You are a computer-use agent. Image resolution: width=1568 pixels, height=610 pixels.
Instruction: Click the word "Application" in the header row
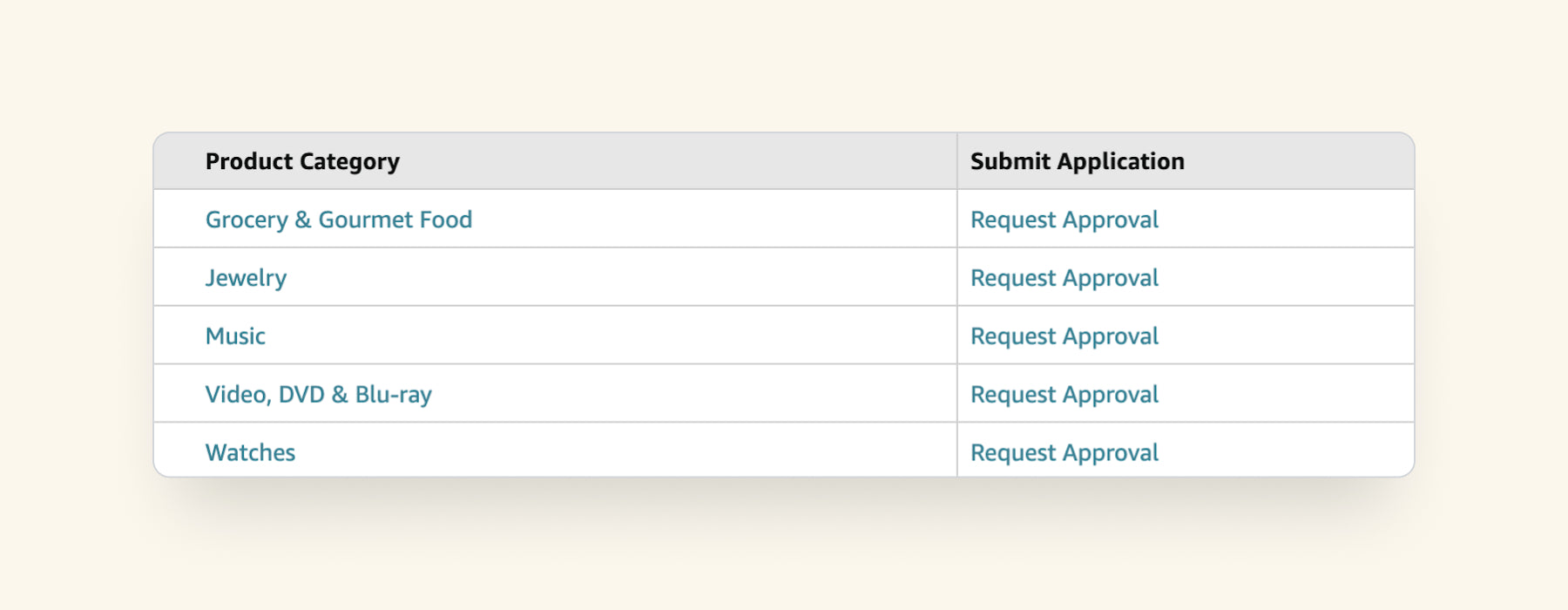1120,161
